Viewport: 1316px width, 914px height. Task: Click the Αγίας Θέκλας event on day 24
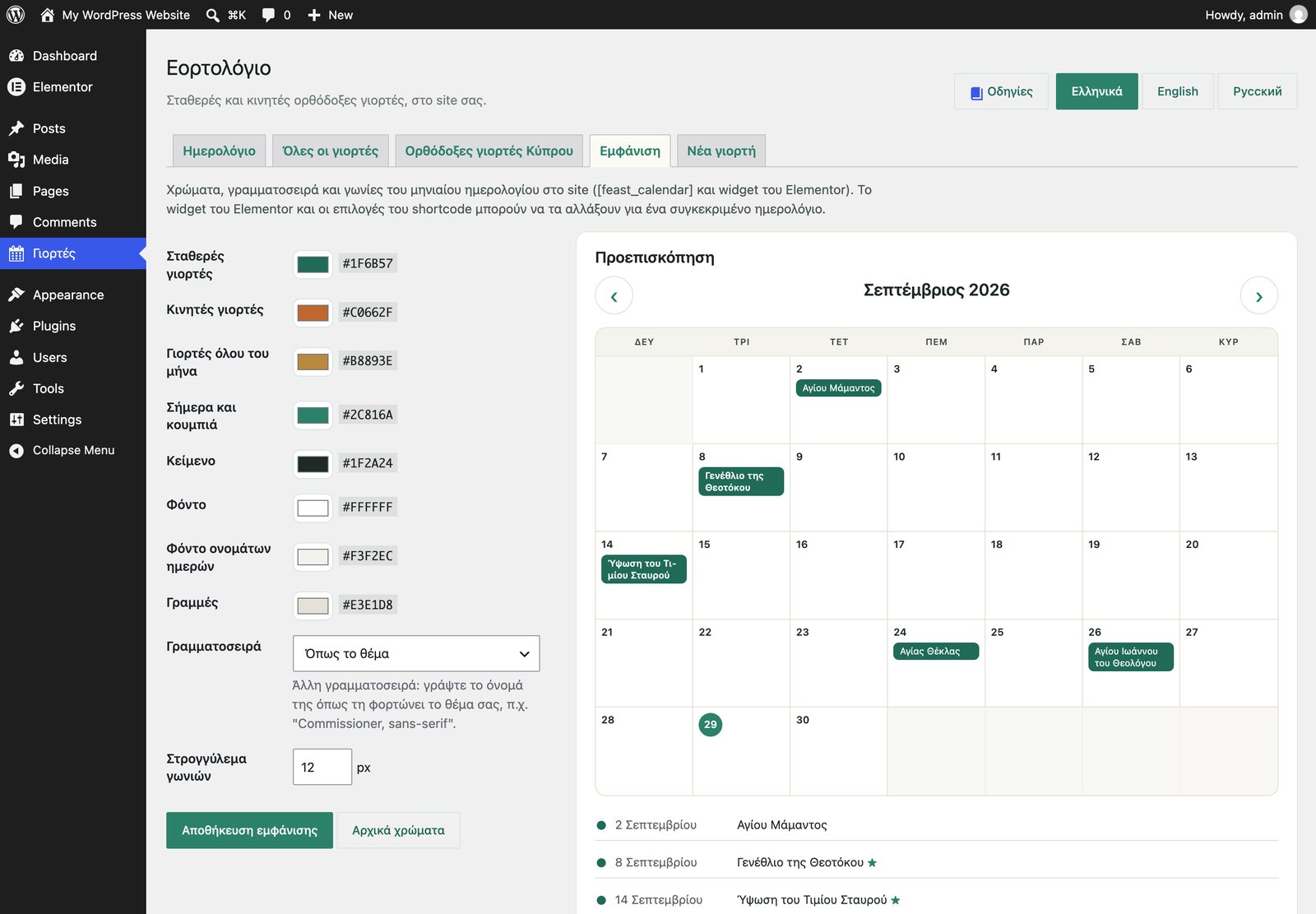coord(935,651)
